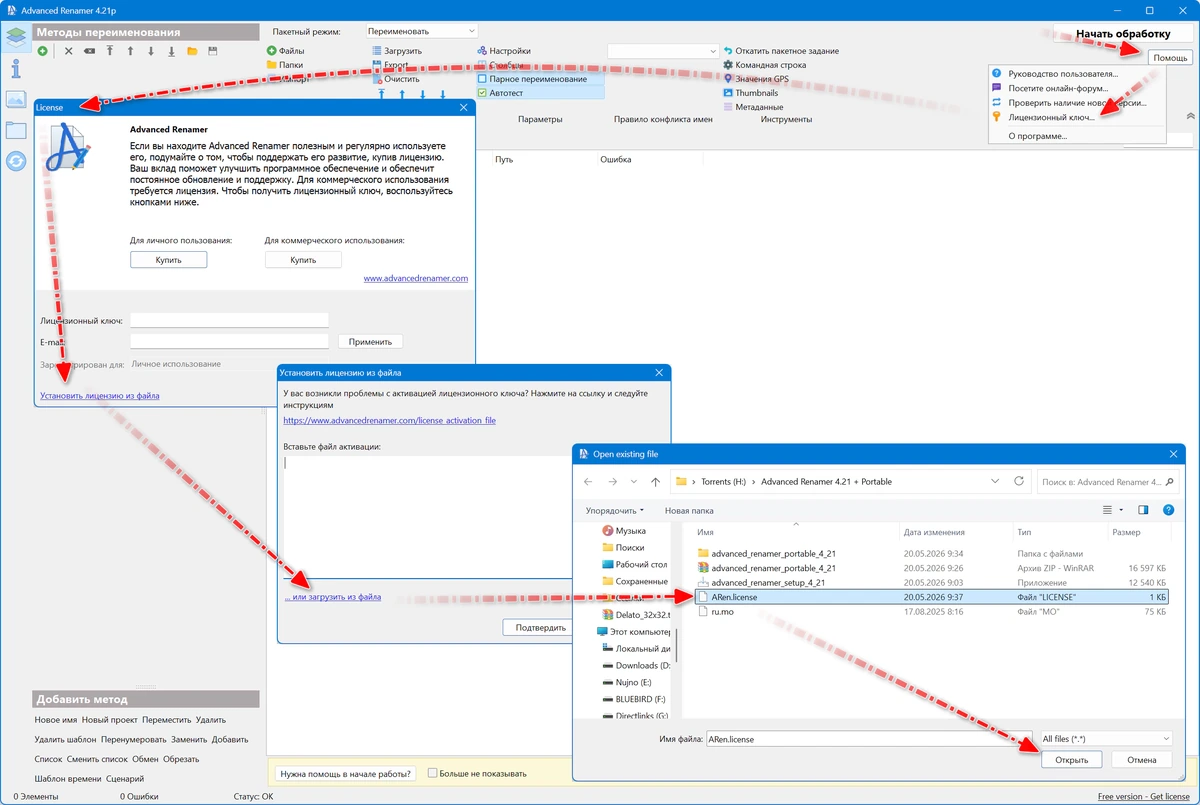
Task: Click Очистить to clear the list
Action: (x=395, y=79)
